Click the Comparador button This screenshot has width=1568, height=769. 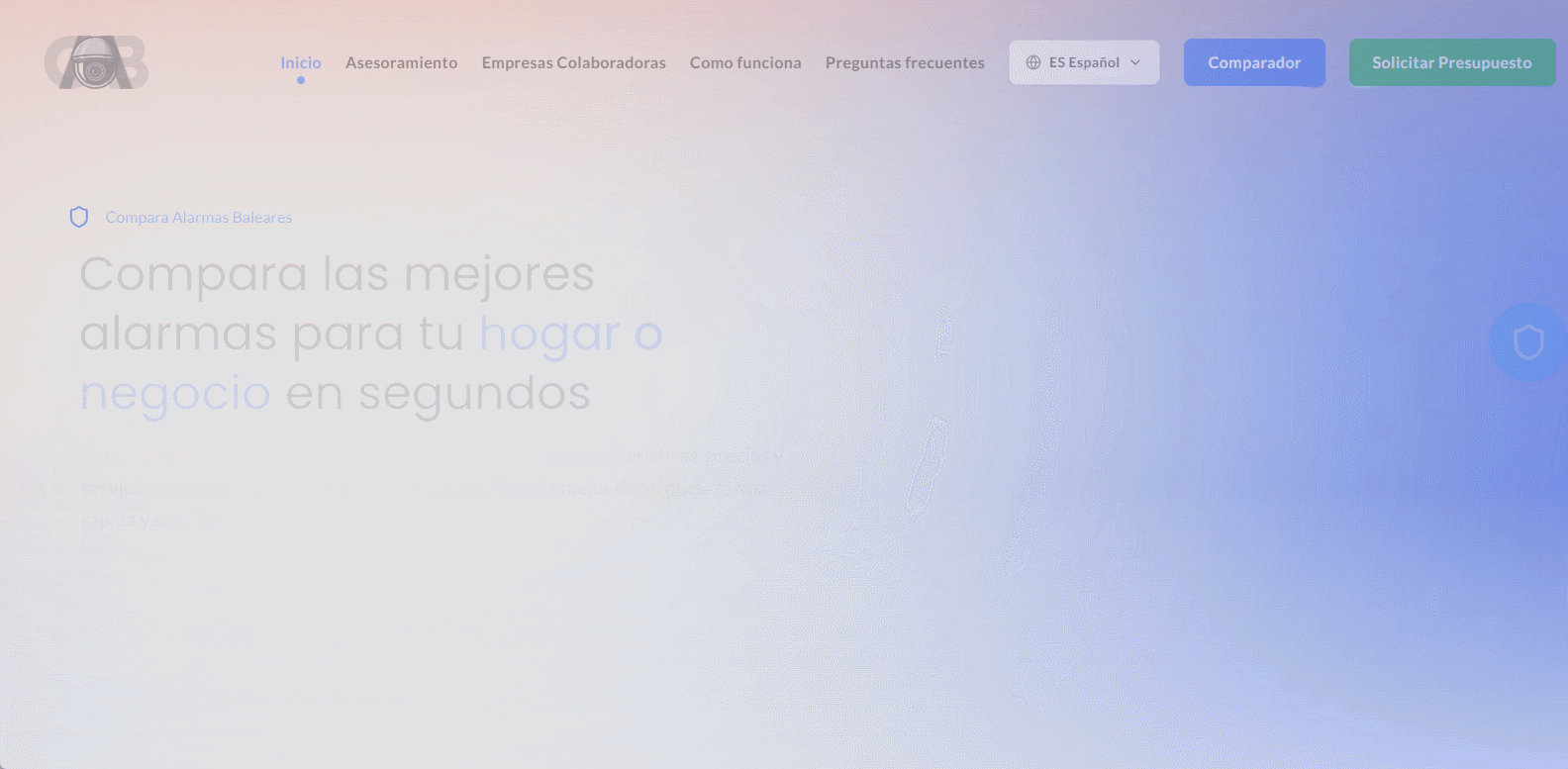1254,62
